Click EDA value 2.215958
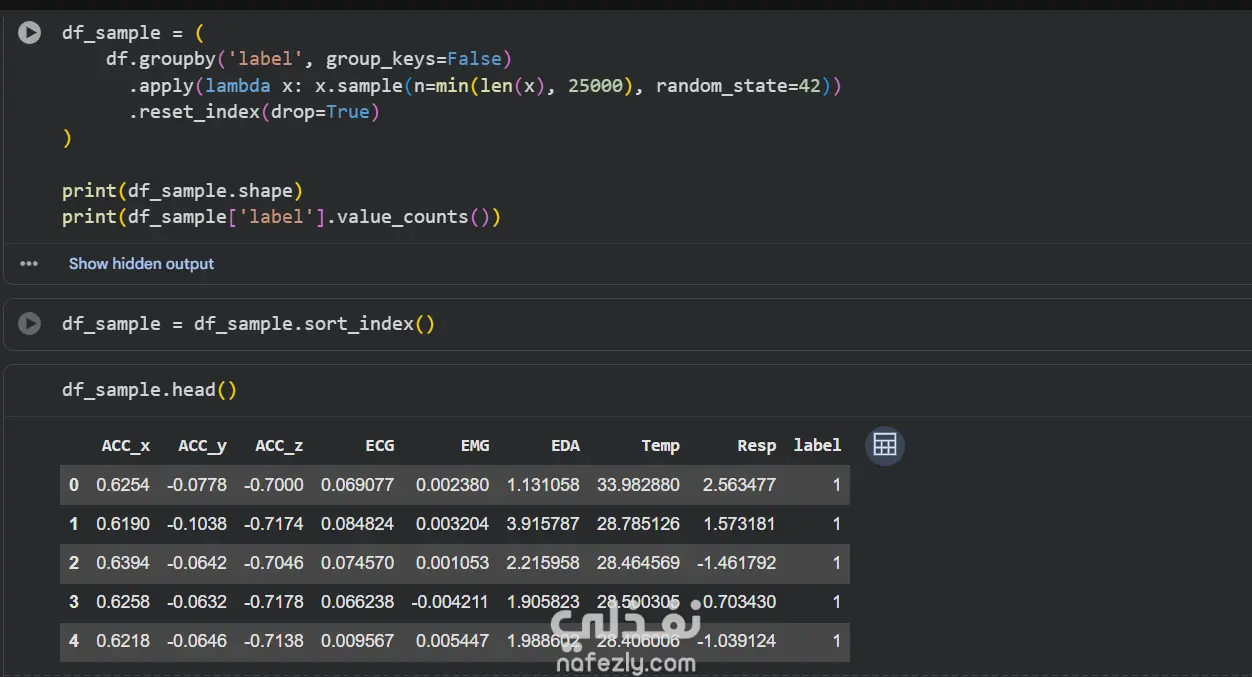 pyautogui.click(x=543, y=563)
